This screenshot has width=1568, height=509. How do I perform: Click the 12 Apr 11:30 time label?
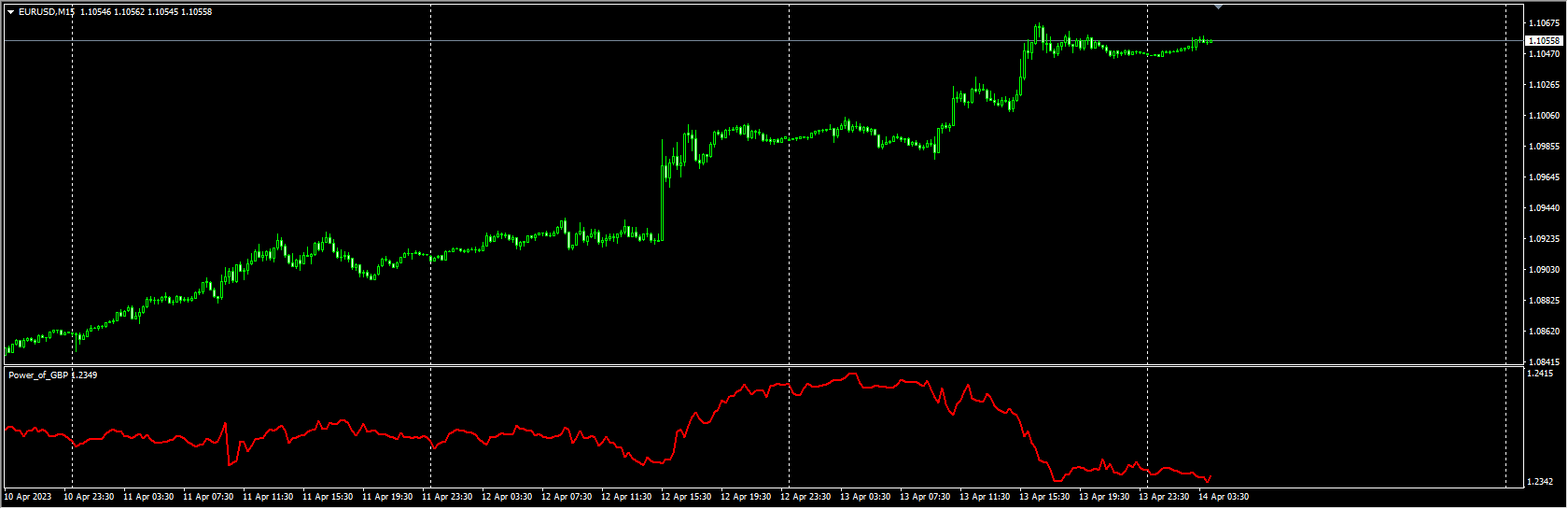click(626, 497)
